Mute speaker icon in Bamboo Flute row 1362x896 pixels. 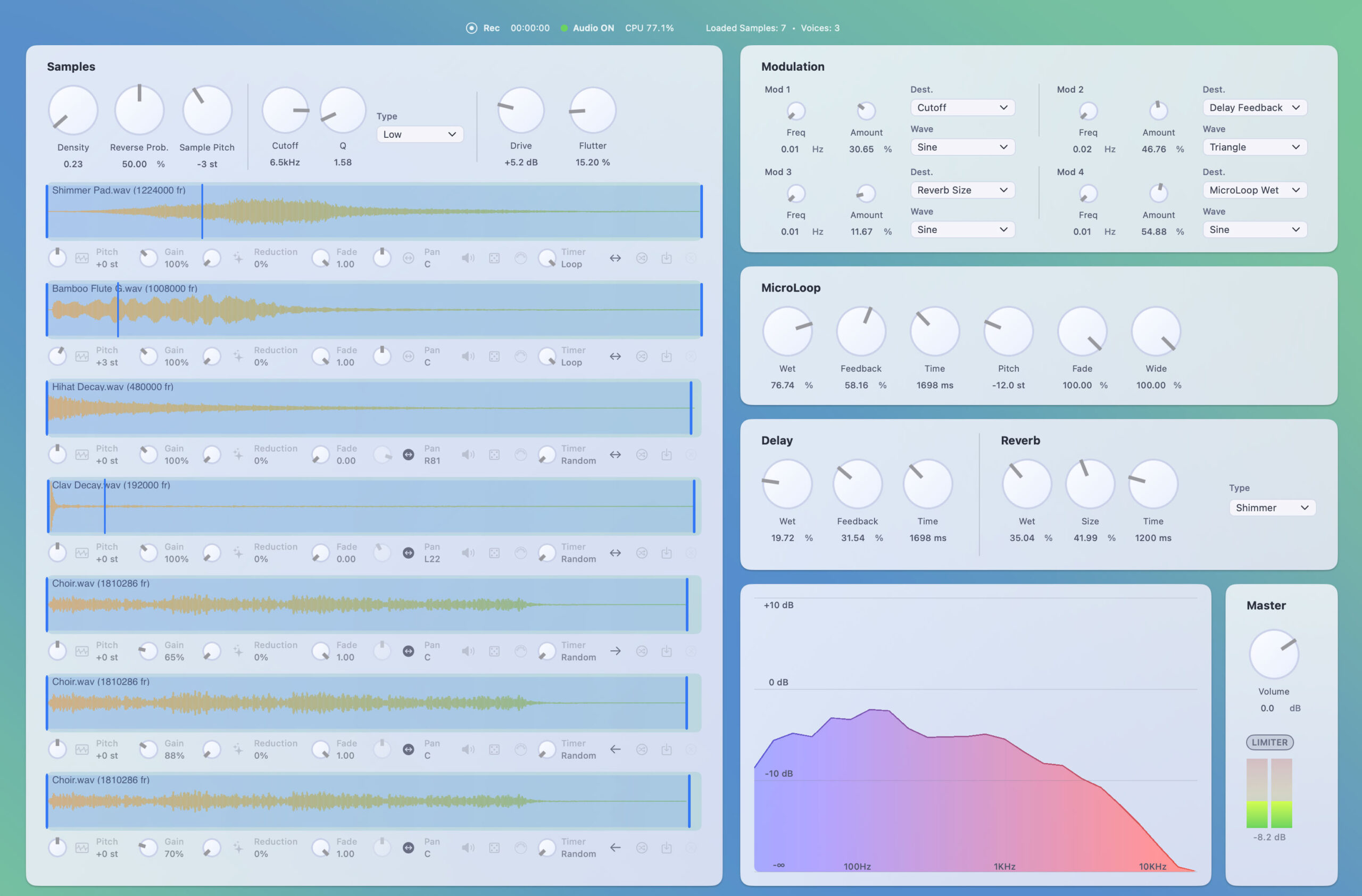[468, 356]
